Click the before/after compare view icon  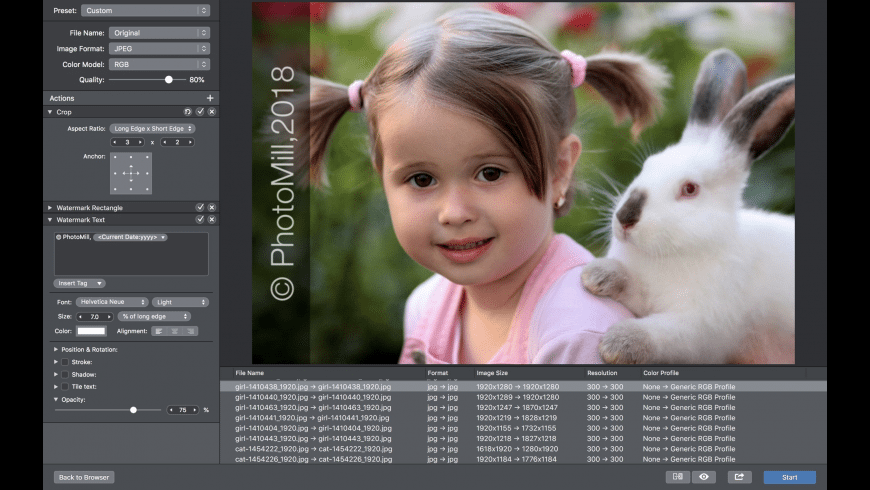(677, 477)
